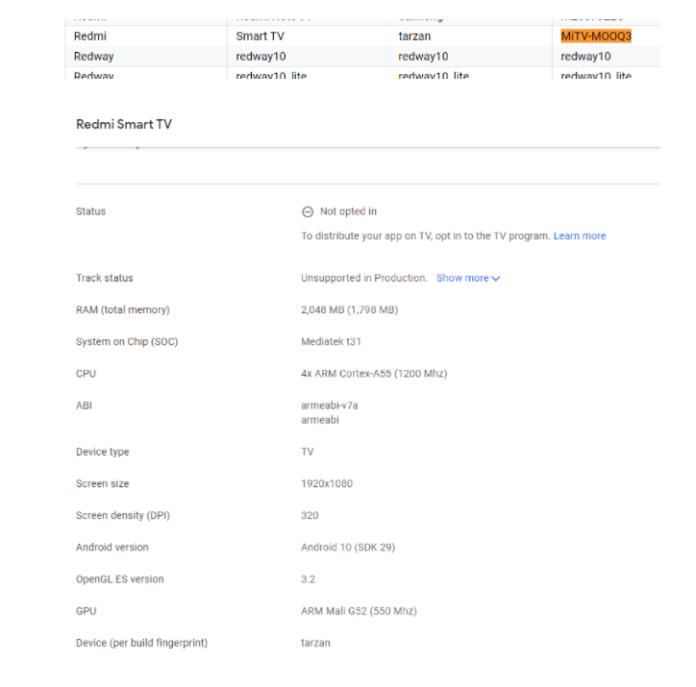This screenshot has width=696, height=687.
Task: Click "tarzan" in the Redmi table row
Action: point(414,36)
